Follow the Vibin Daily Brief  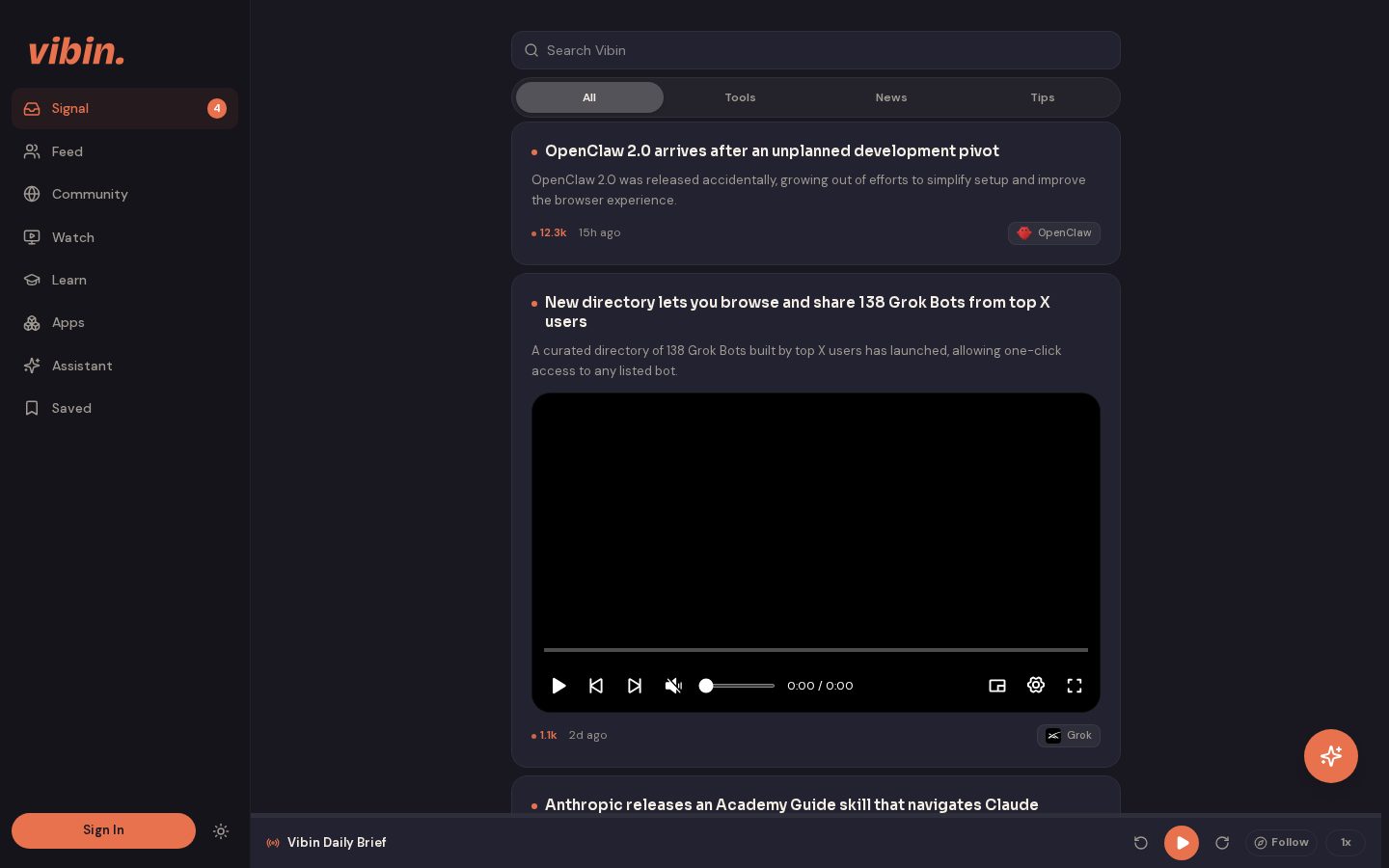(x=1281, y=843)
